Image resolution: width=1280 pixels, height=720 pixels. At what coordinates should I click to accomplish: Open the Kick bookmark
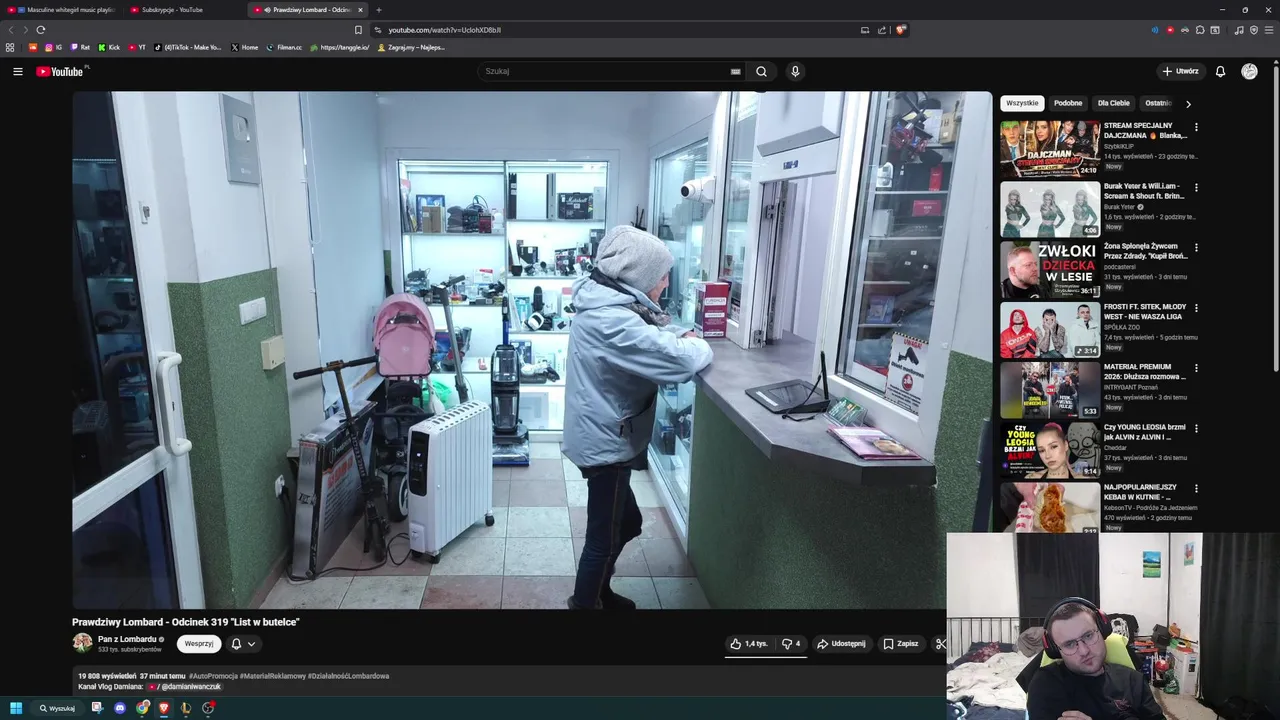[x=109, y=47]
